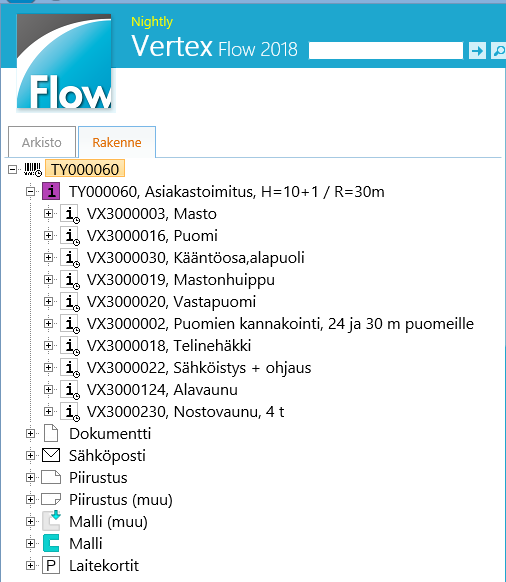Select the highlighted TY000060 root label
Screen dimensions: 506x582
tap(85, 169)
